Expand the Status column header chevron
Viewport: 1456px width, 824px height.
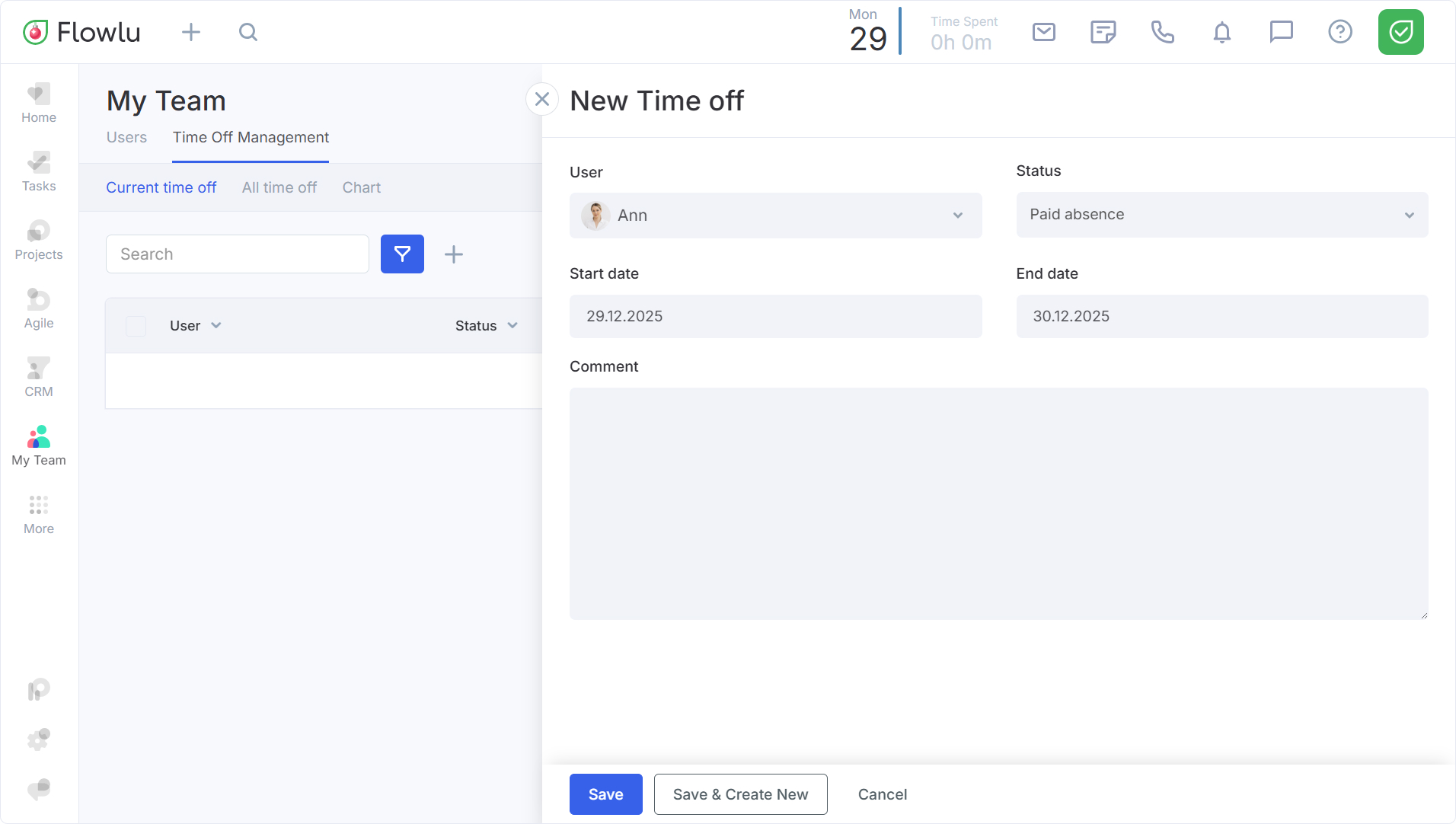pos(512,326)
